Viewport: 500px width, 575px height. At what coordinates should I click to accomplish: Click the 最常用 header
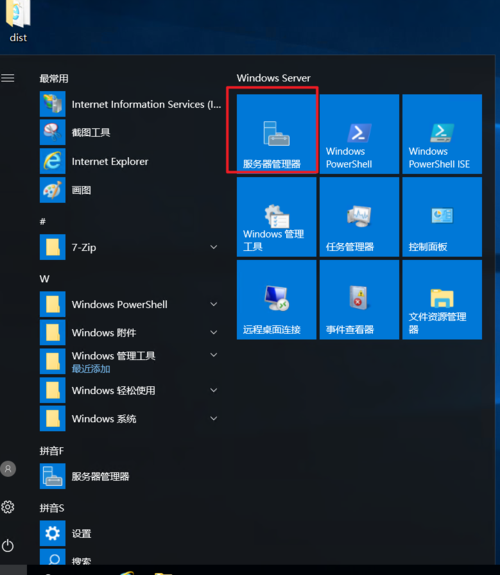point(54,78)
